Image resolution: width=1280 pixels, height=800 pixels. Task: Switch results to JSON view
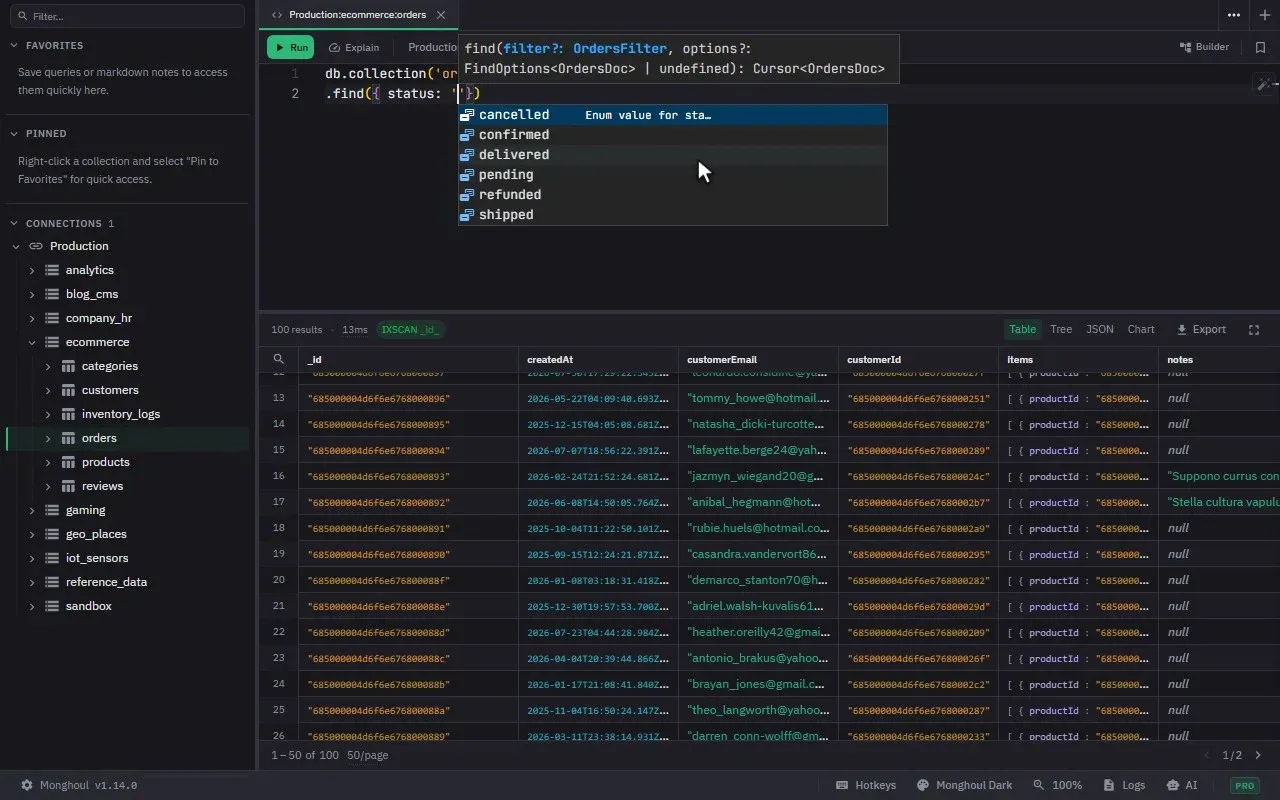[x=1100, y=329]
